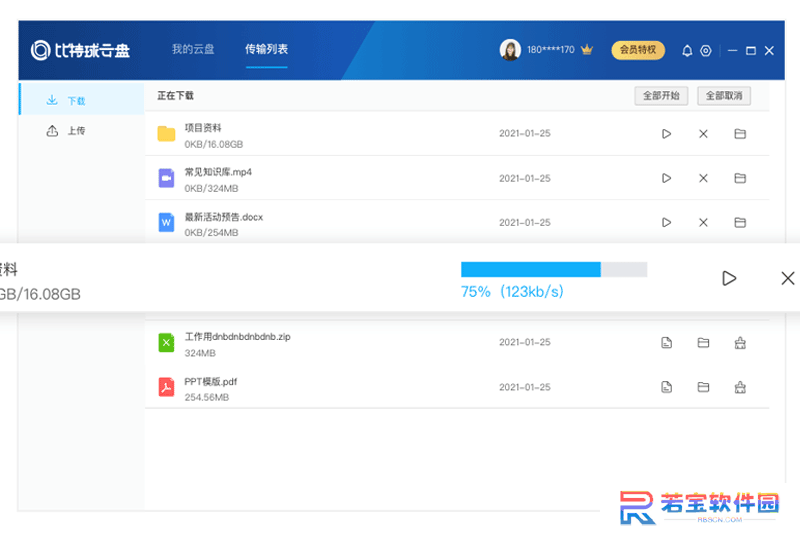Clear record icon for PPT模版.pdf
Viewport: 800px width, 533px height.
click(740, 387)
